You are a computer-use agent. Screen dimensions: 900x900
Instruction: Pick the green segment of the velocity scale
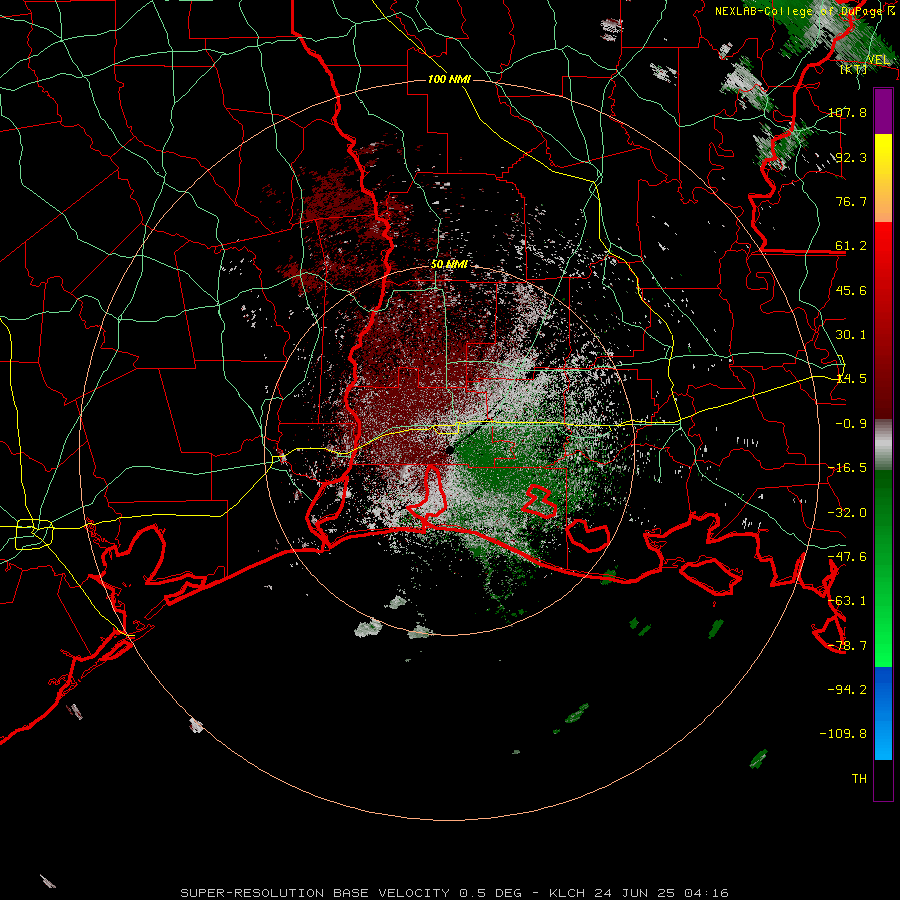pos(883,568)
